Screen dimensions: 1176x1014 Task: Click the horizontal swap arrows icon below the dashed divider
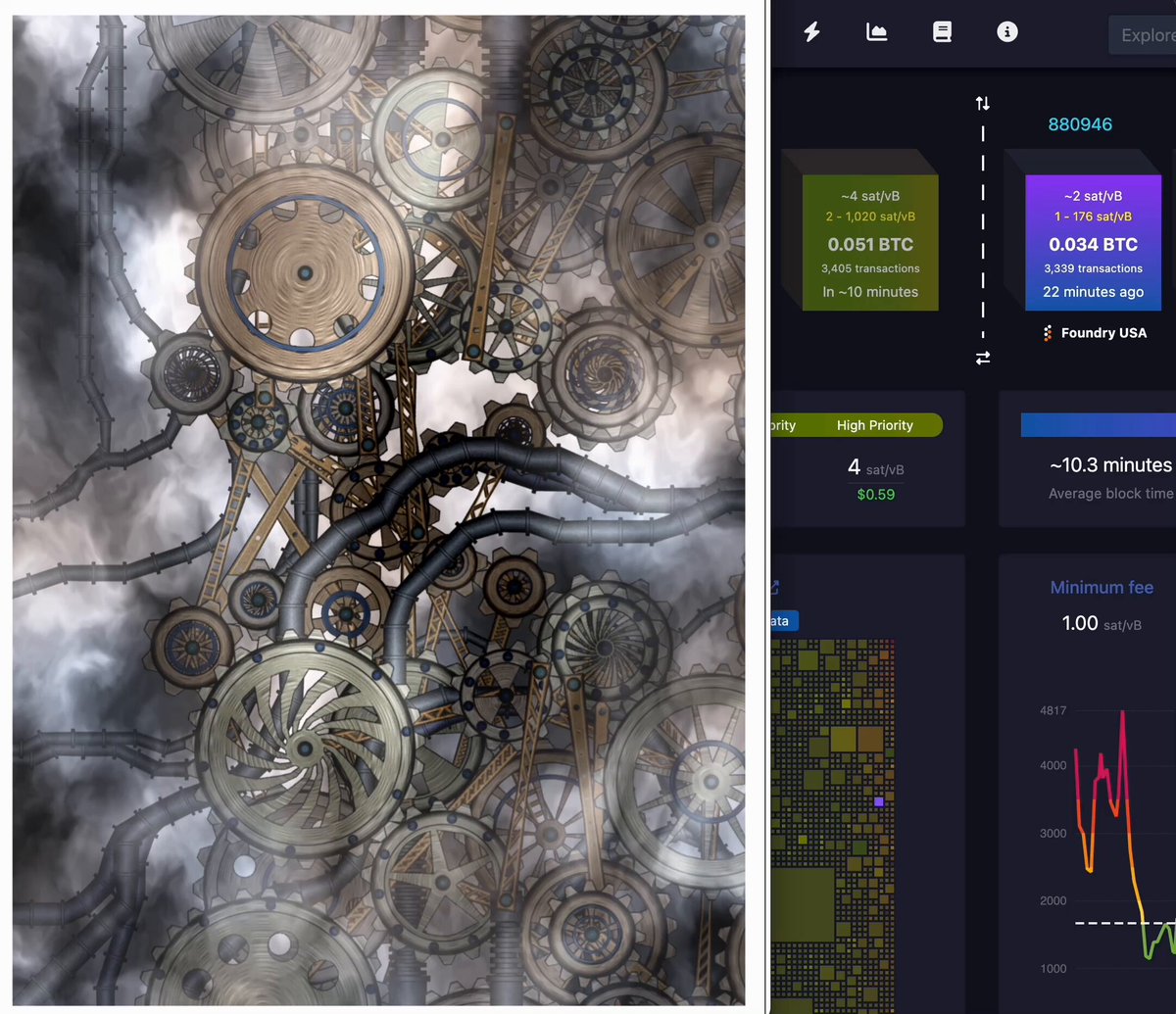[983, 359]
